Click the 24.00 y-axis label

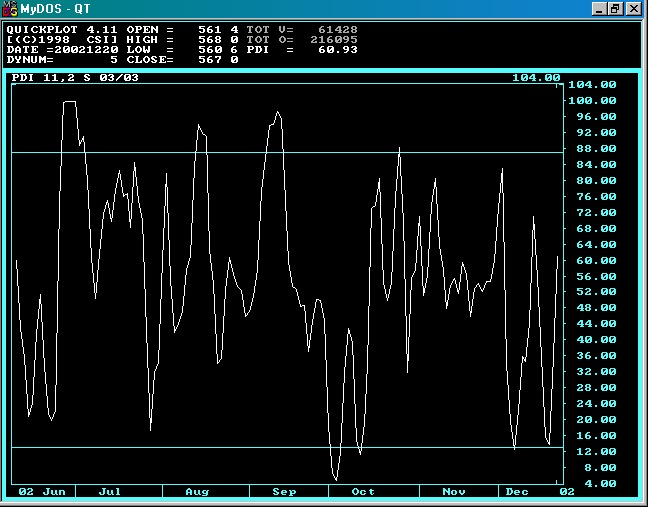click(596, 404)
